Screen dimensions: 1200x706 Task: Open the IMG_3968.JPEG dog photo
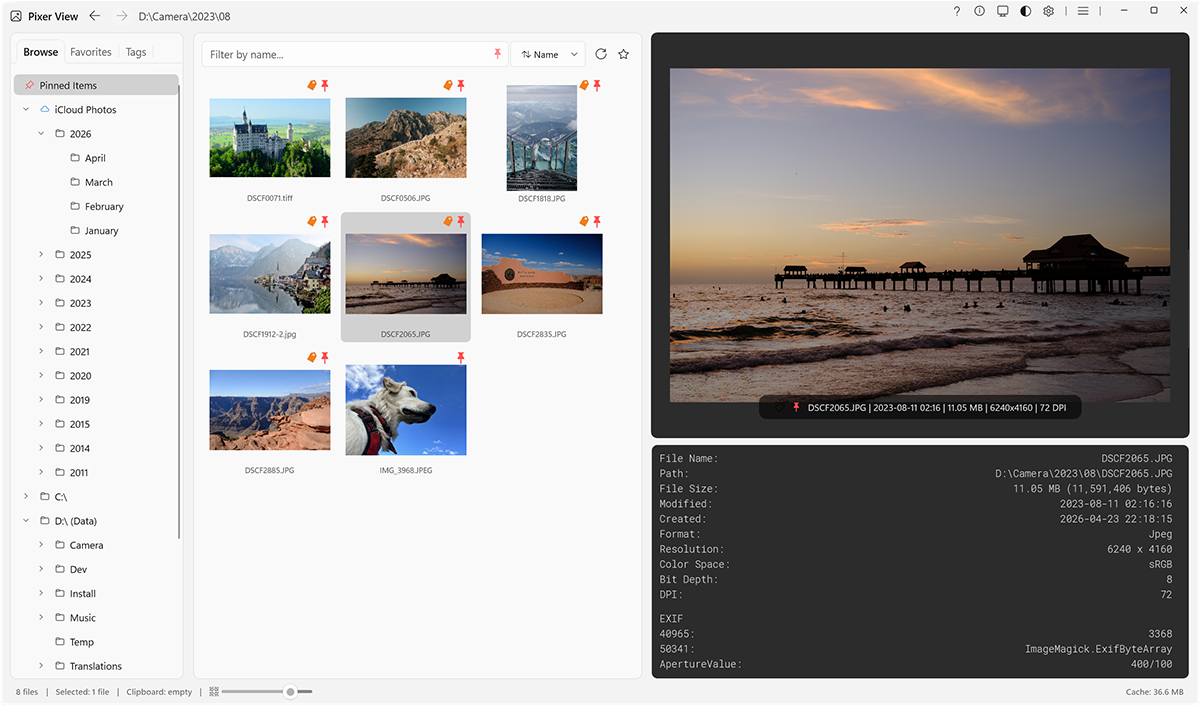(405, 409)
